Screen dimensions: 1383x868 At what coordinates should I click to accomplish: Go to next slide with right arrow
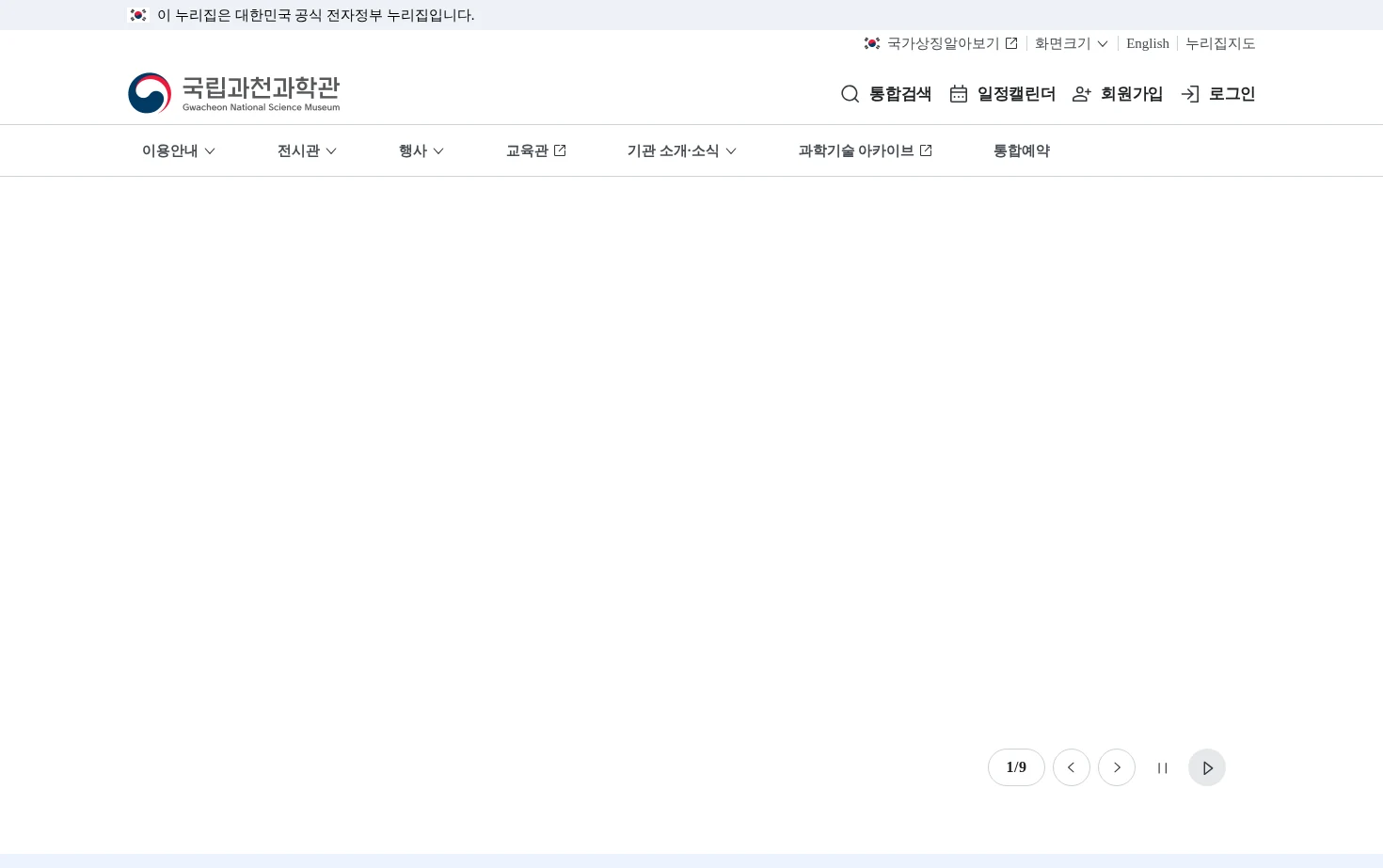tap(1117, 767)
